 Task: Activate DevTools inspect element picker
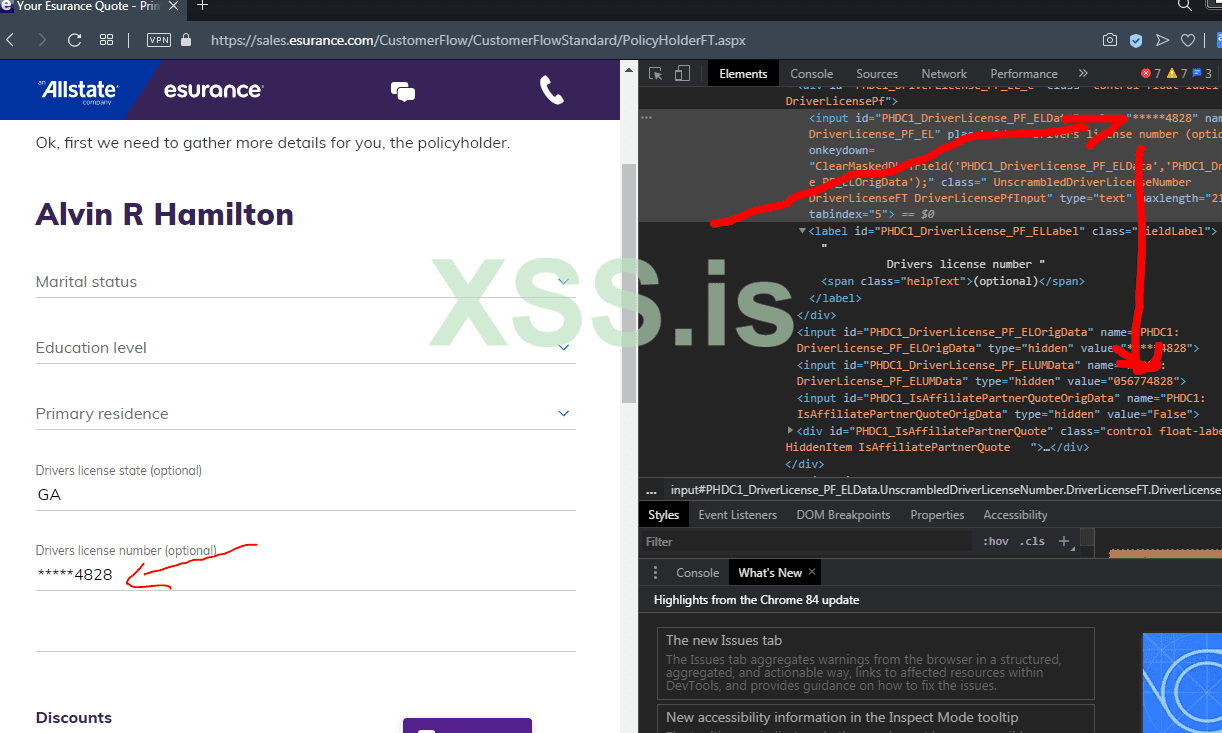click(x=656, y=74)
